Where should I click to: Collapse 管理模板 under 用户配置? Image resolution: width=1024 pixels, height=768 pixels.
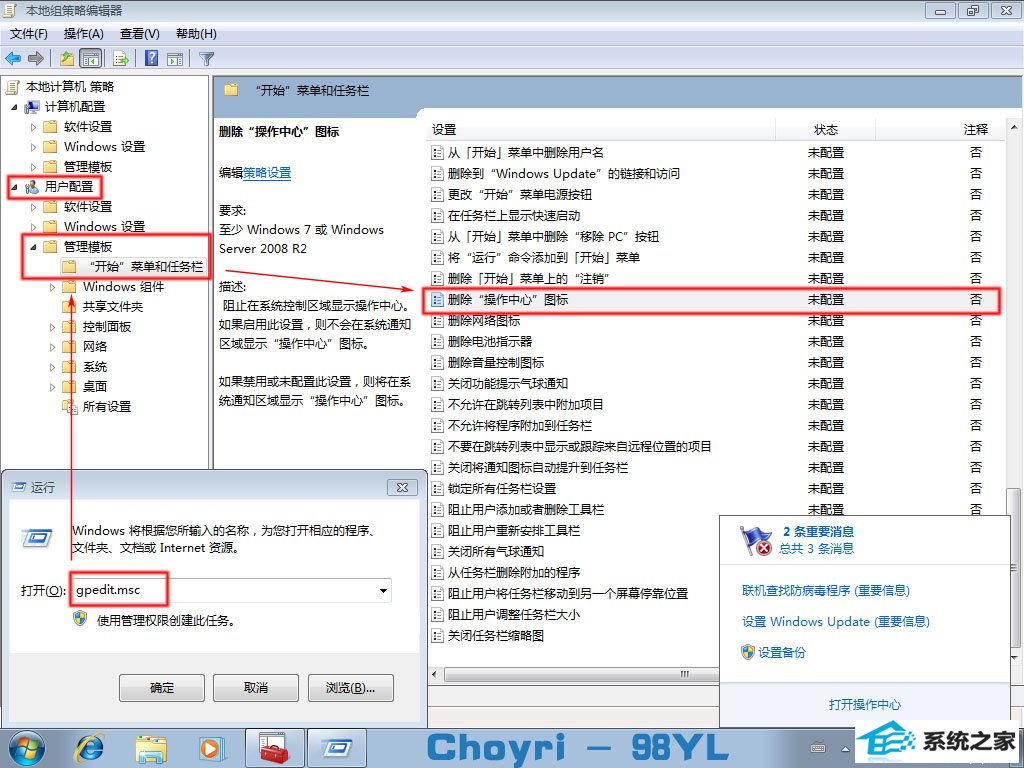33,247
